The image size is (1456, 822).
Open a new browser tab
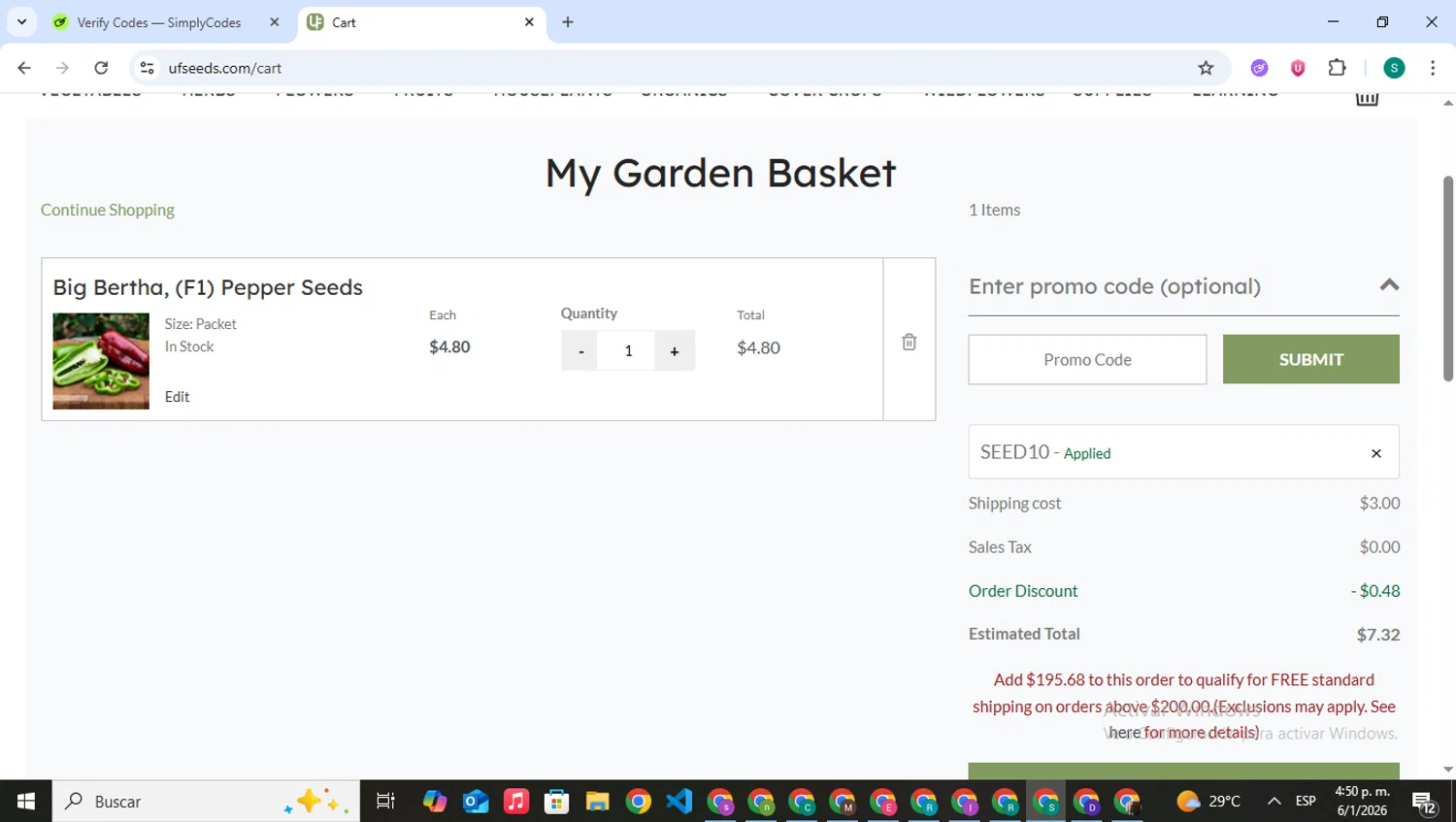click(568, 22)
